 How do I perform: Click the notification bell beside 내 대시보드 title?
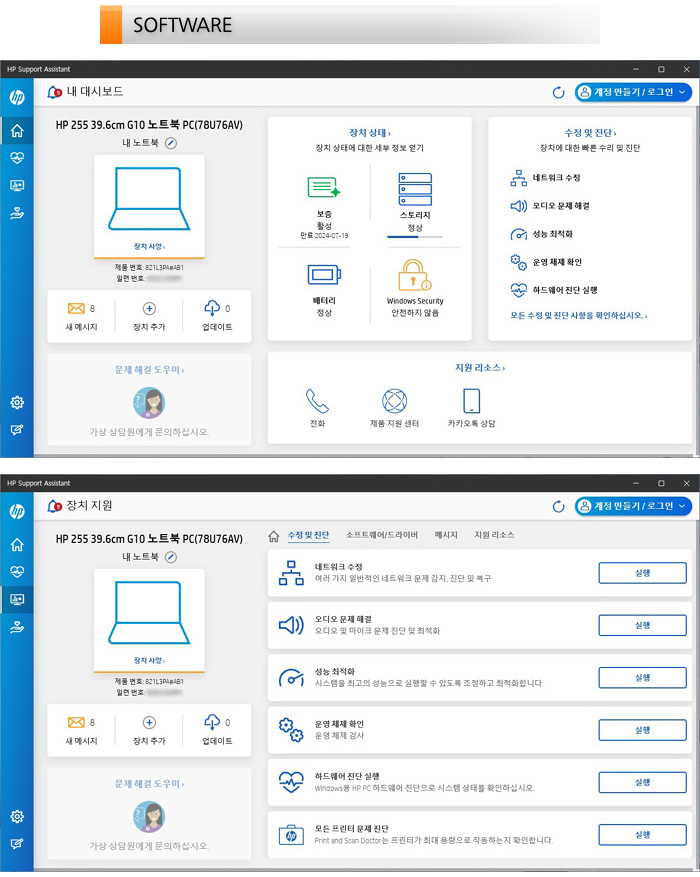[54, 92]
